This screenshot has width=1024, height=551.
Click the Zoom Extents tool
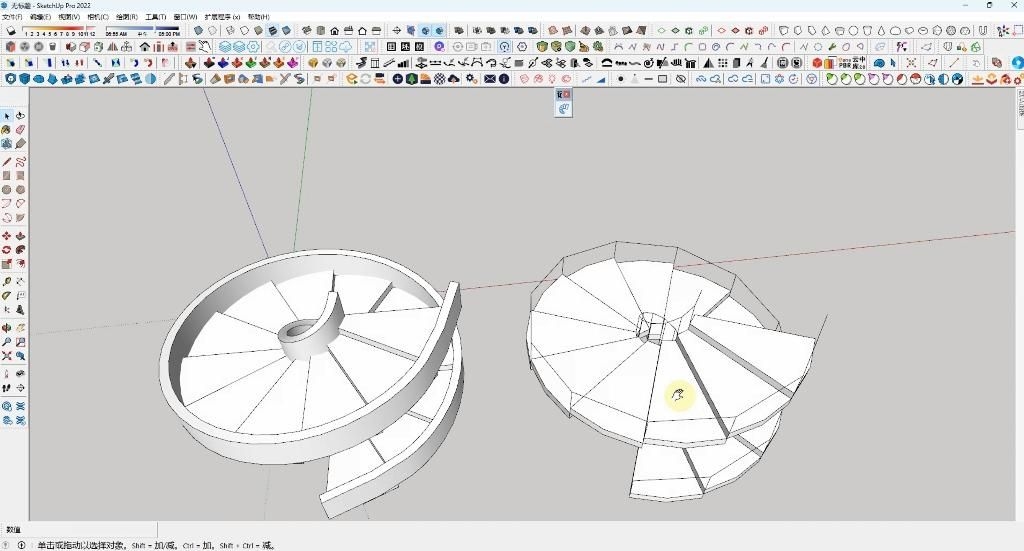tap(7, 356)
